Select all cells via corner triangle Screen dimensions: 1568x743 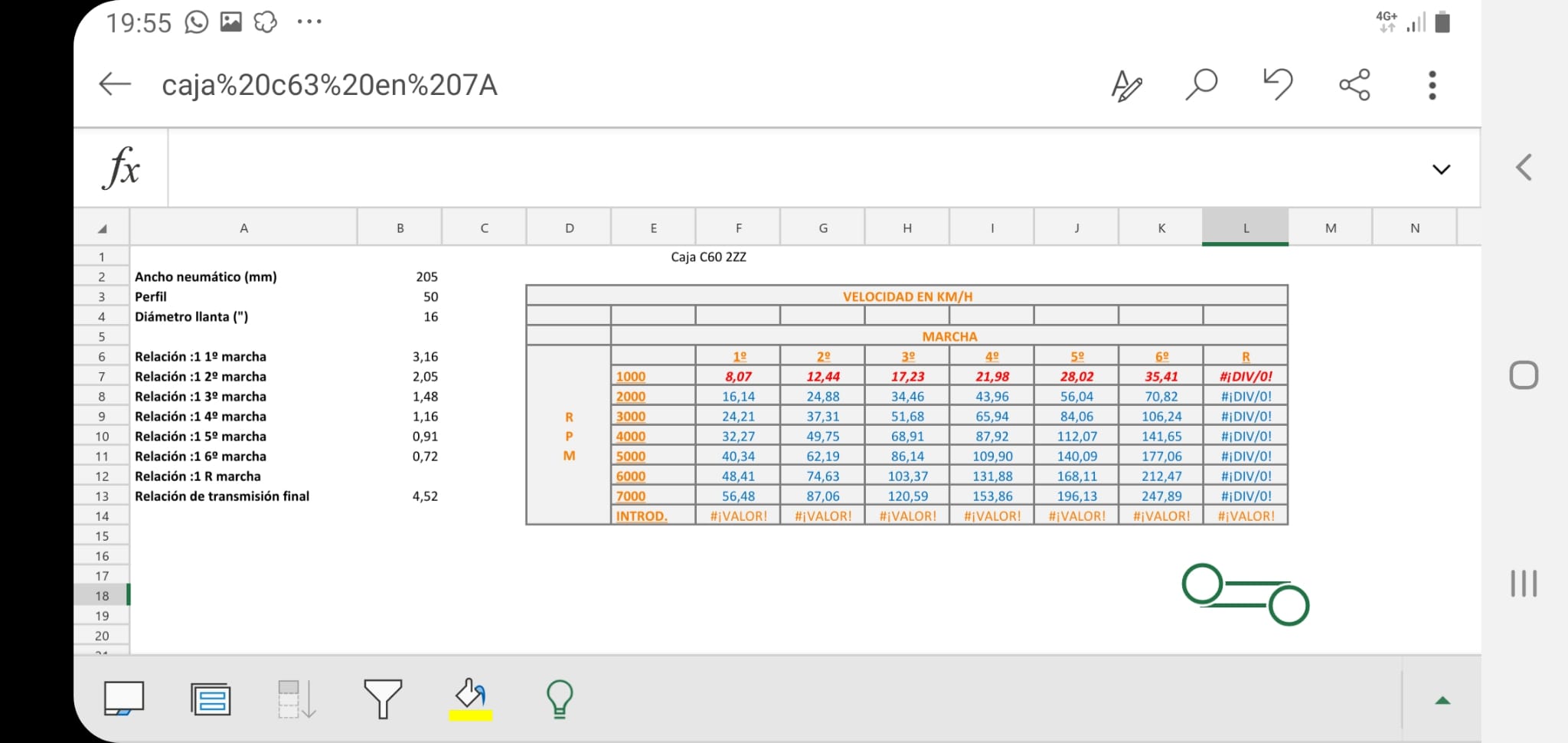[x=102, y=228]
